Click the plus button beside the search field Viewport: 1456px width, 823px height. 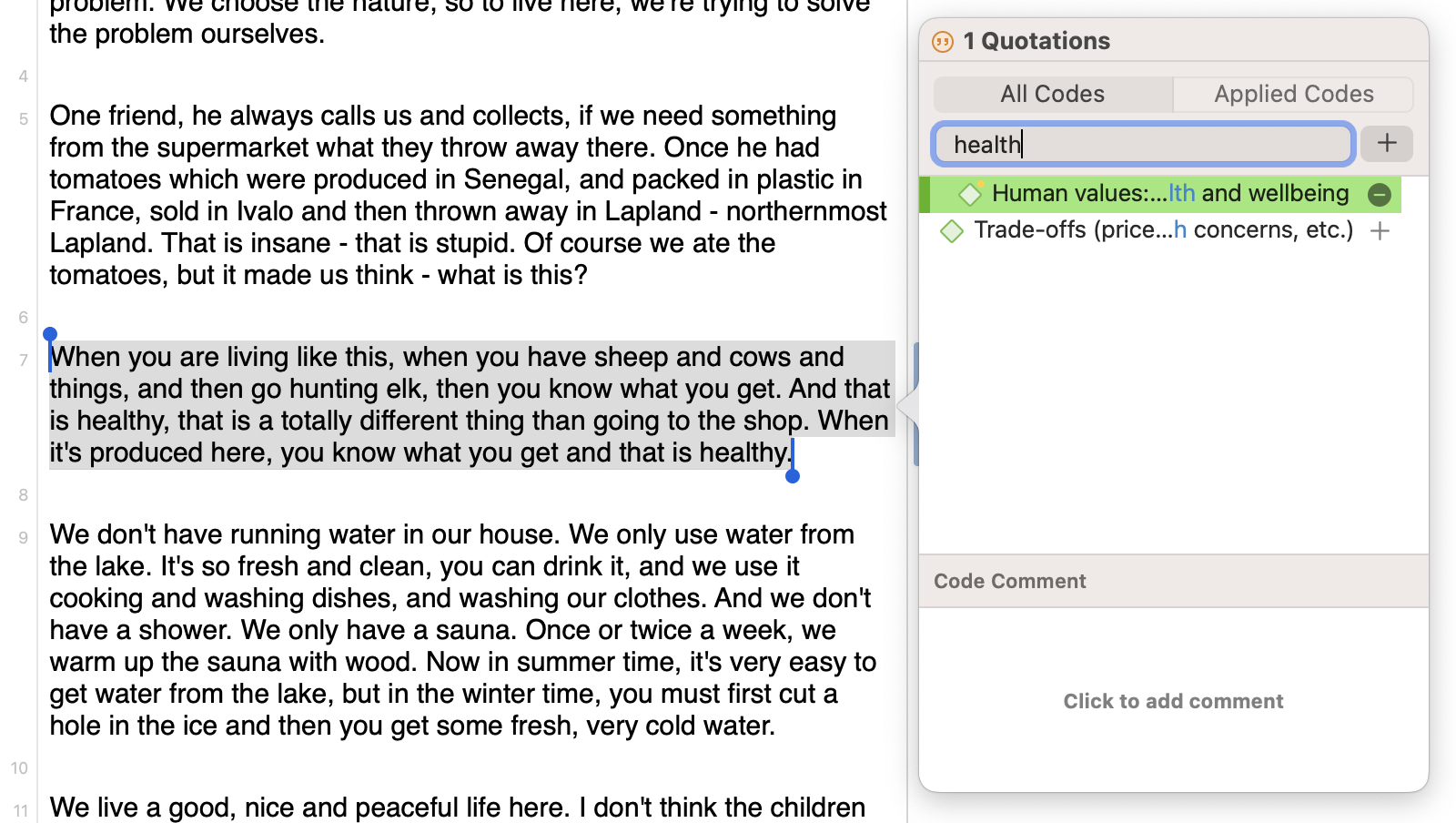1386,144
